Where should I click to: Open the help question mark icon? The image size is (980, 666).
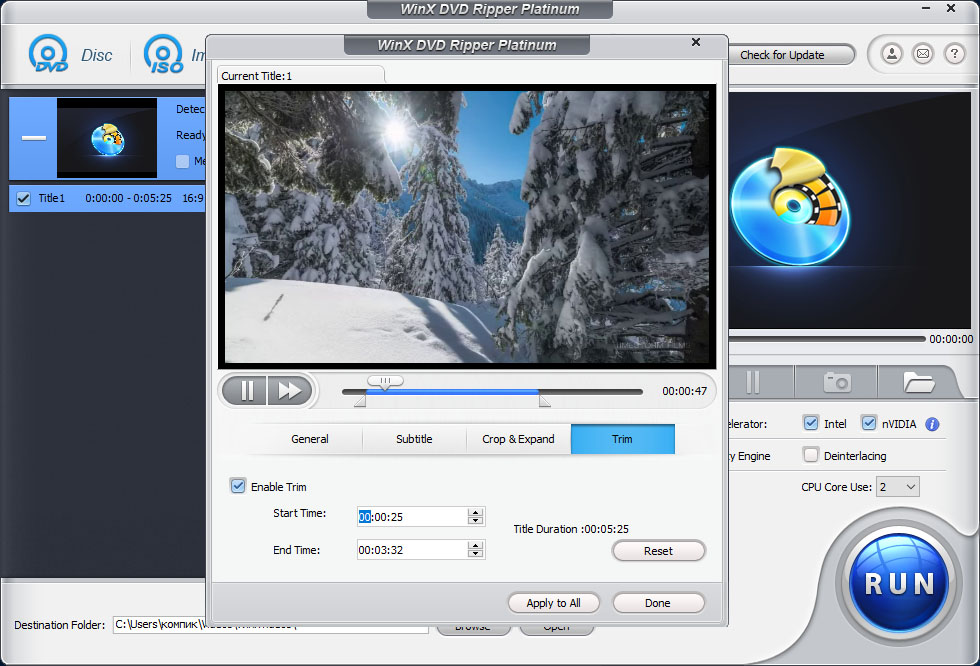(x=954, y=54)
